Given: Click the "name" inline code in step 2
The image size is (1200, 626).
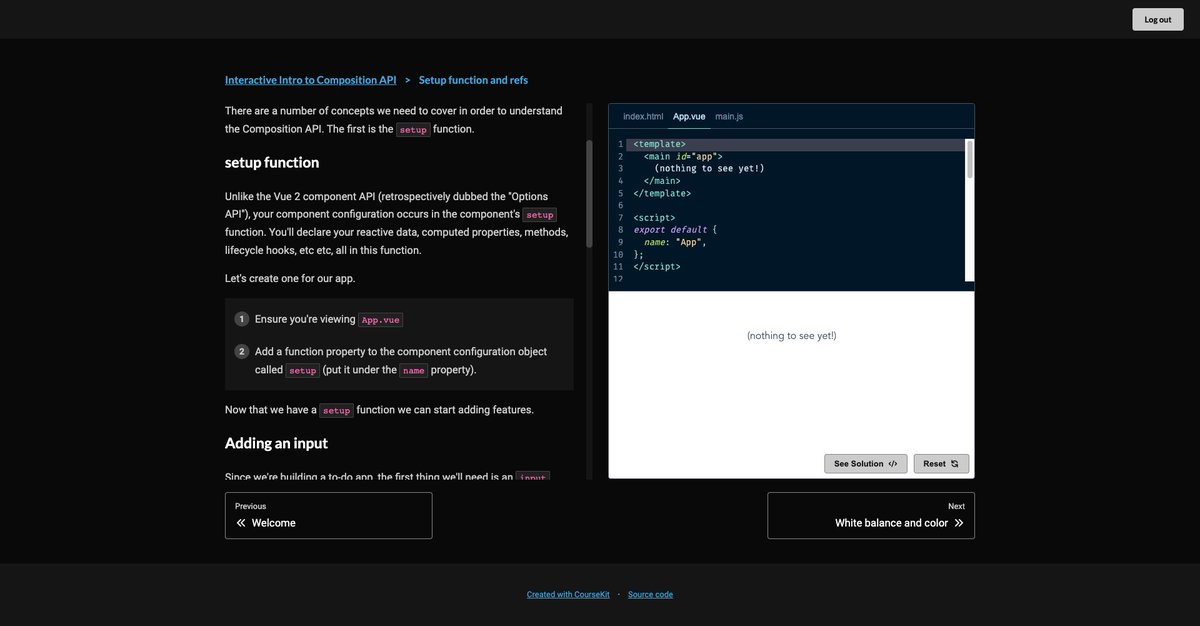Looking at the screenshot, I should [414, 371].
